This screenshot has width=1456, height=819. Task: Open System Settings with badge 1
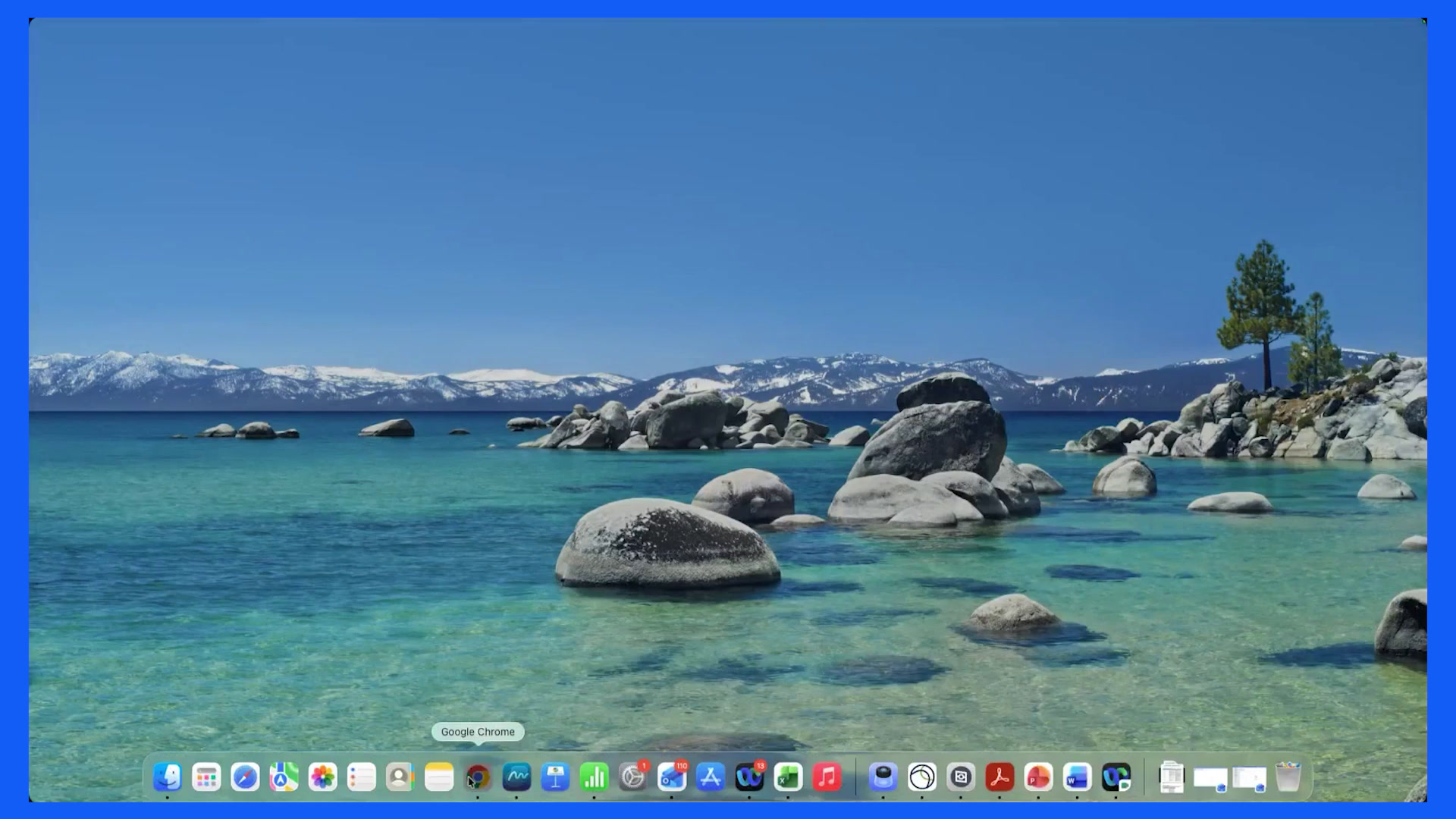tap(632, 777)
